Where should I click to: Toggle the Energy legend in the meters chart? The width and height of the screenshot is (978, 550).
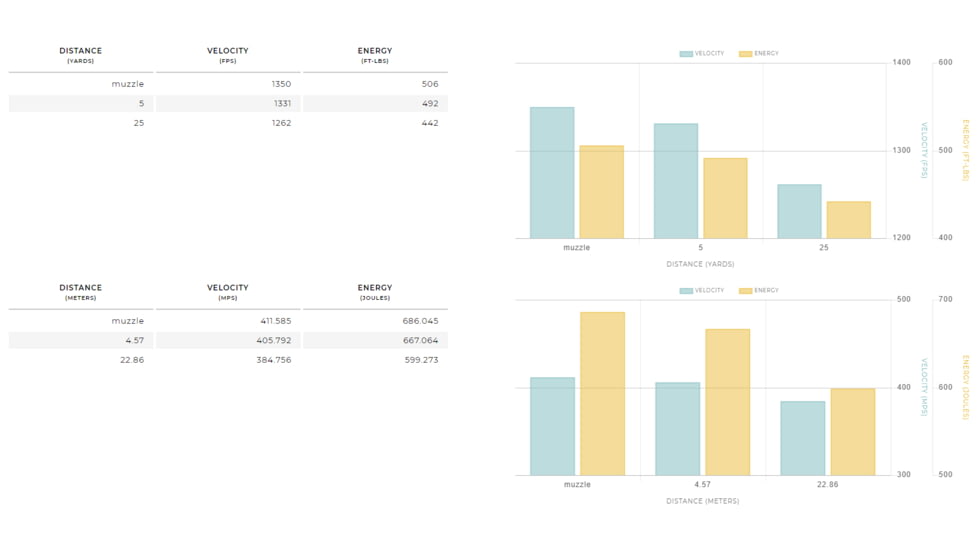[x=759, y=291]
